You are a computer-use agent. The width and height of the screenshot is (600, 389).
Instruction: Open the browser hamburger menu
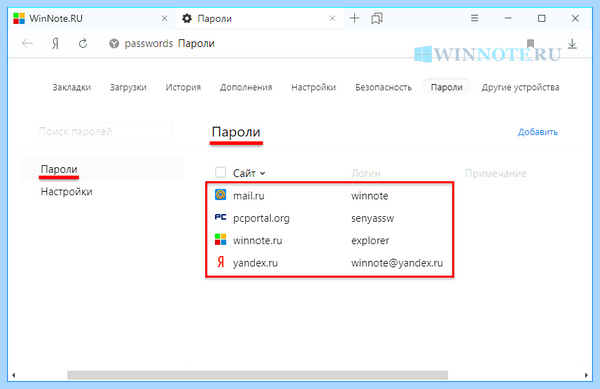[474, 18]
